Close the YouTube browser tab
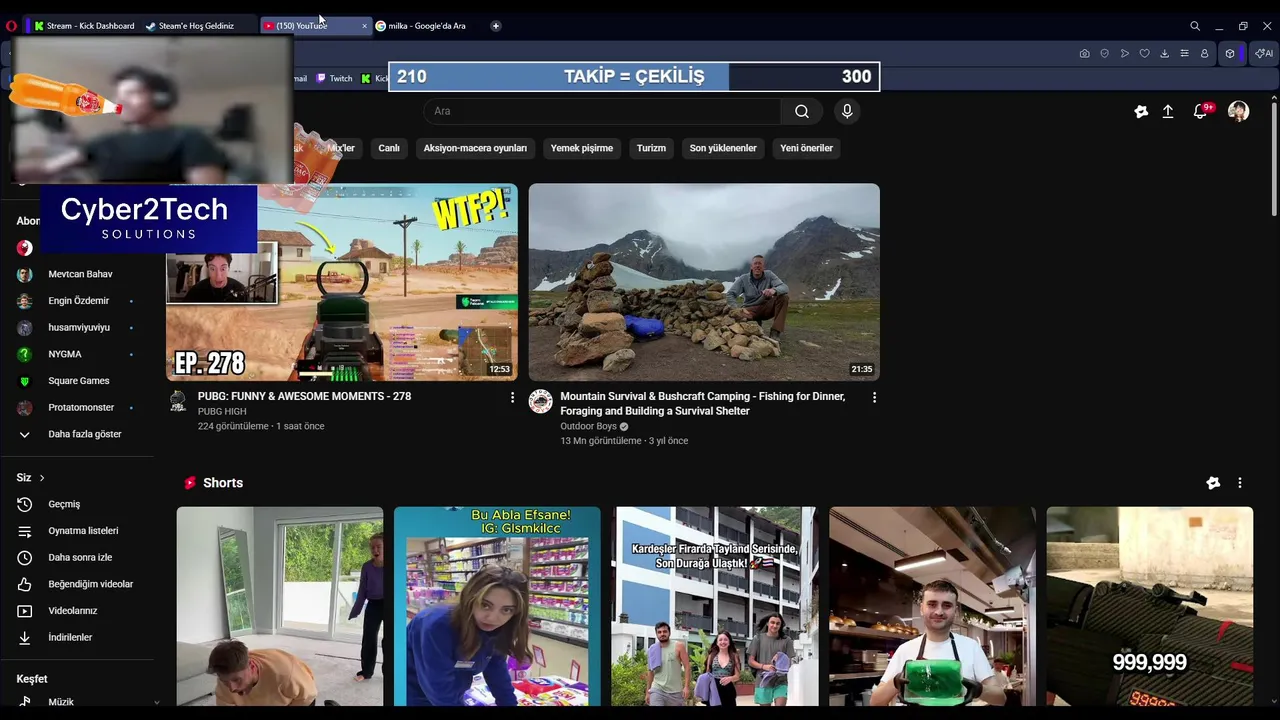This screenshot has width=1280, height=720. (364, 26)
